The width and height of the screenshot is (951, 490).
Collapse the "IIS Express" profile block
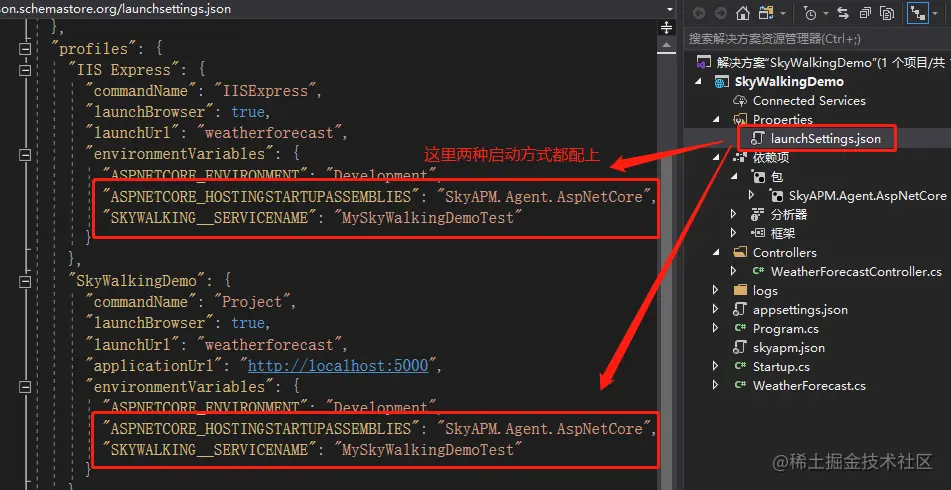pos(25,70)
